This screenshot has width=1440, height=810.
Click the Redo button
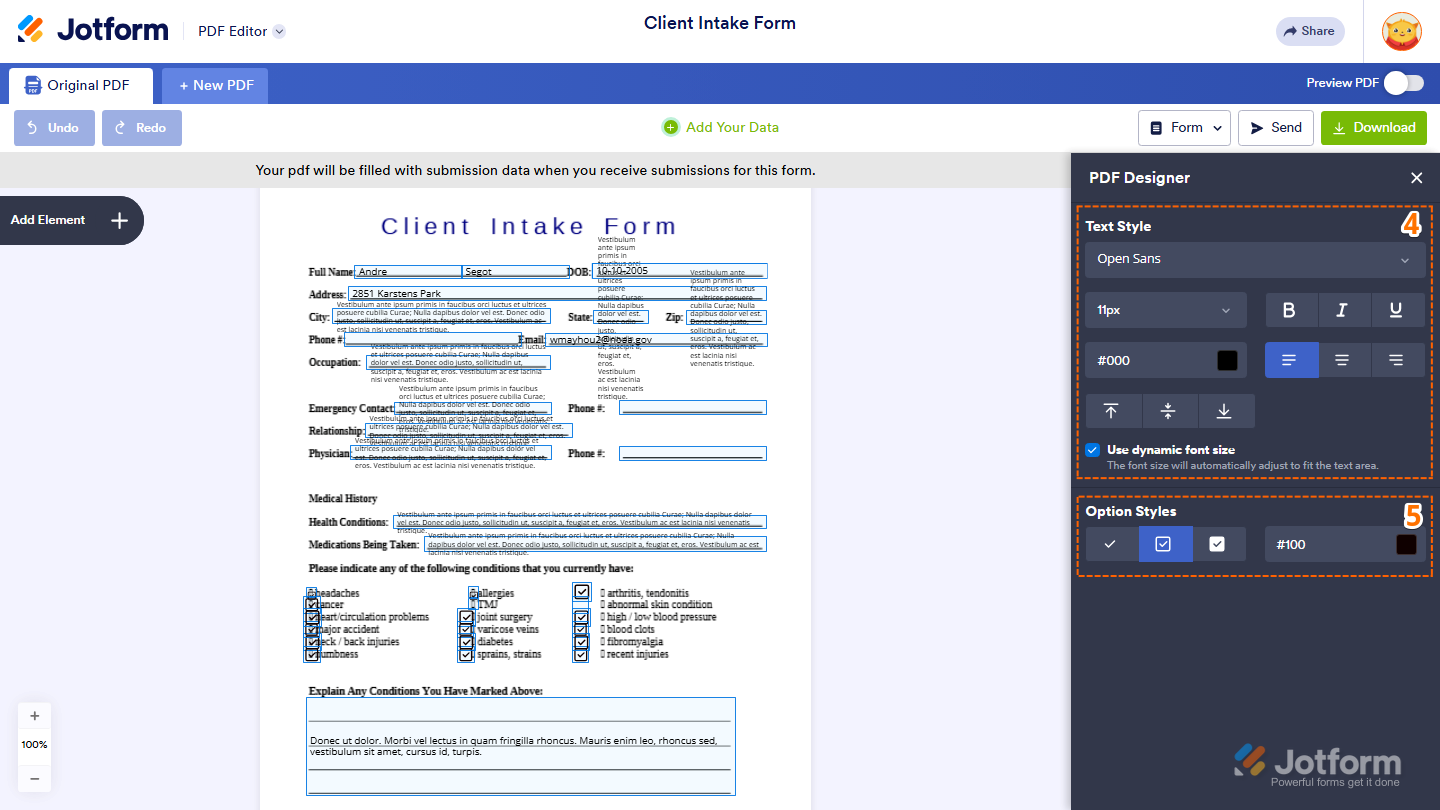(x=142, y=127)
